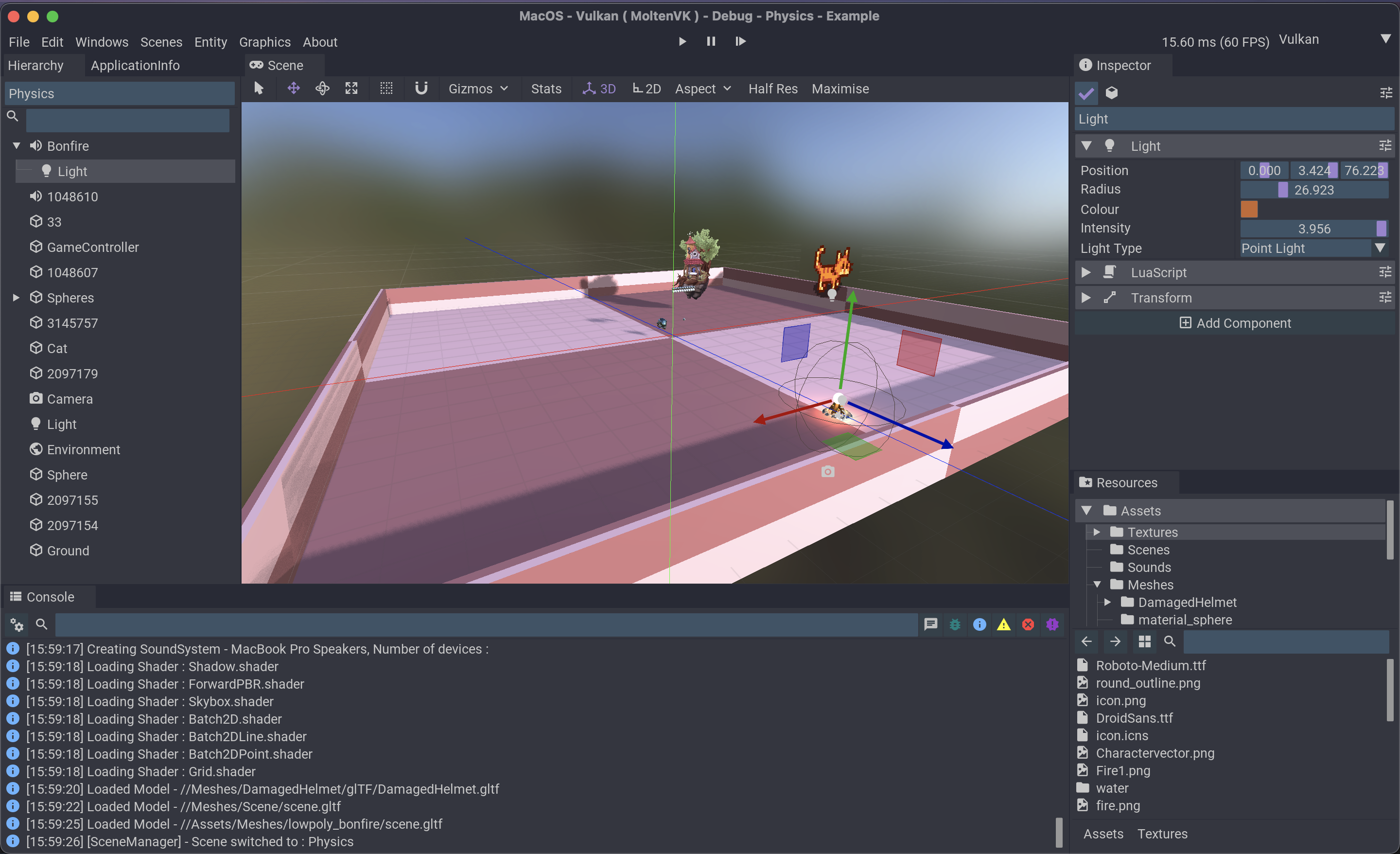Open the Light Type dropdown

click(1314, 248)
